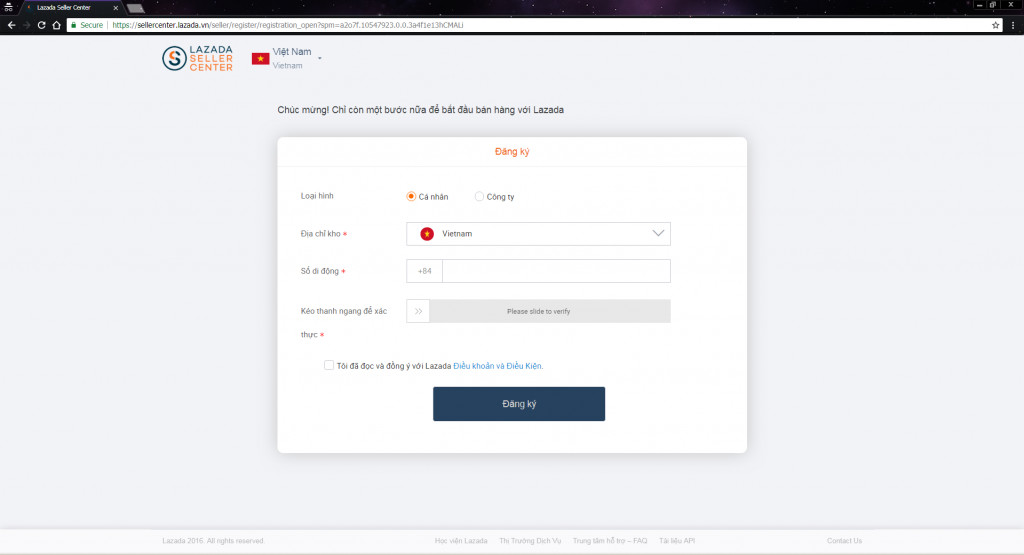1024x555 pixels.
Task: Click the browser home icon
Action: tap(56, 25)
